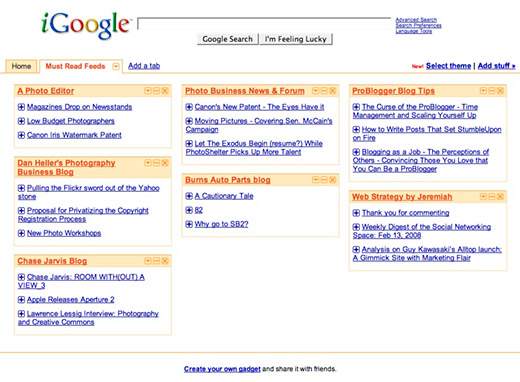Focus the iGoogle search input field
This screenshot has width=520, height=382.
coord(264,24)
